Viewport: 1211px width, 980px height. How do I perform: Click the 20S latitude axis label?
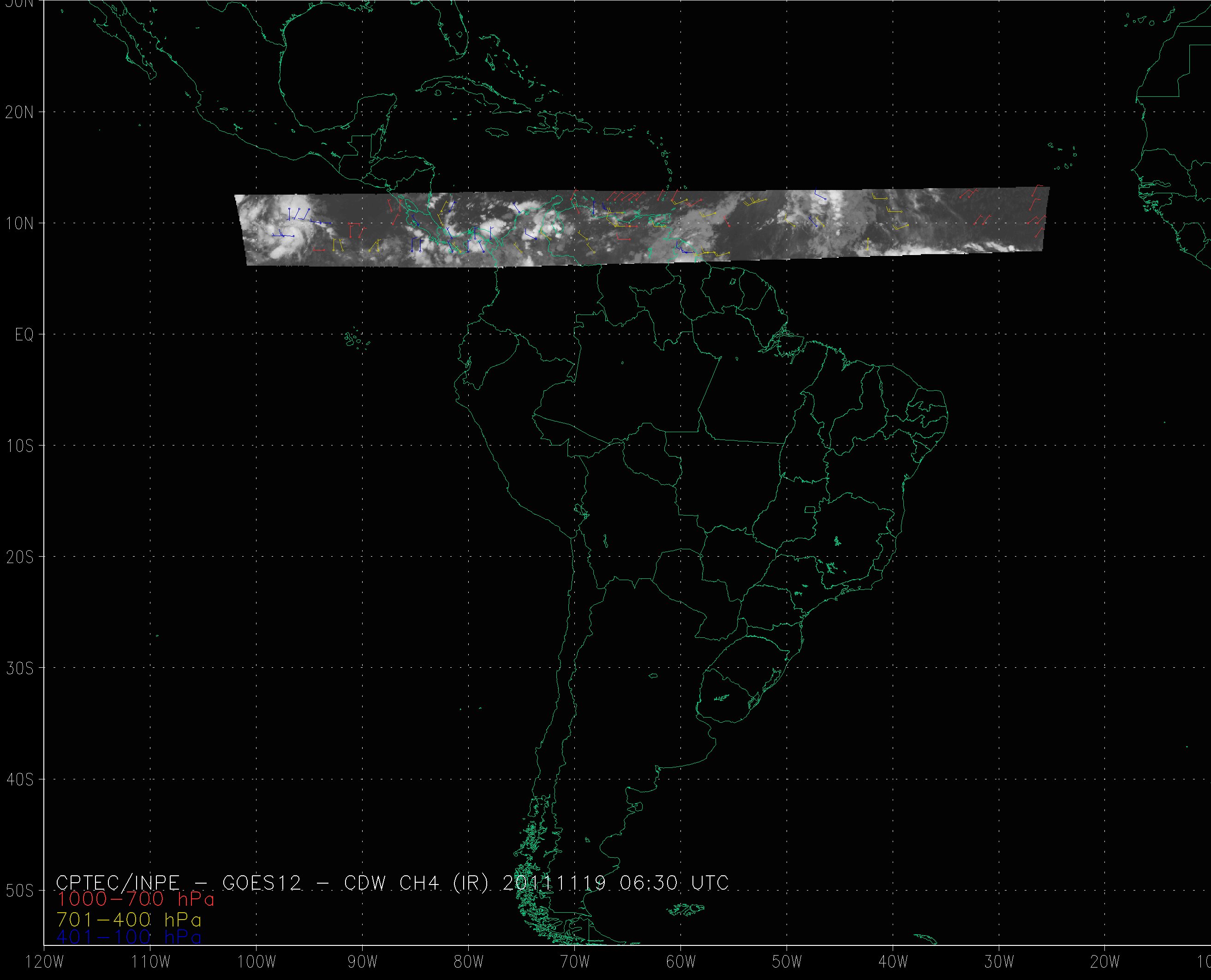20,557
